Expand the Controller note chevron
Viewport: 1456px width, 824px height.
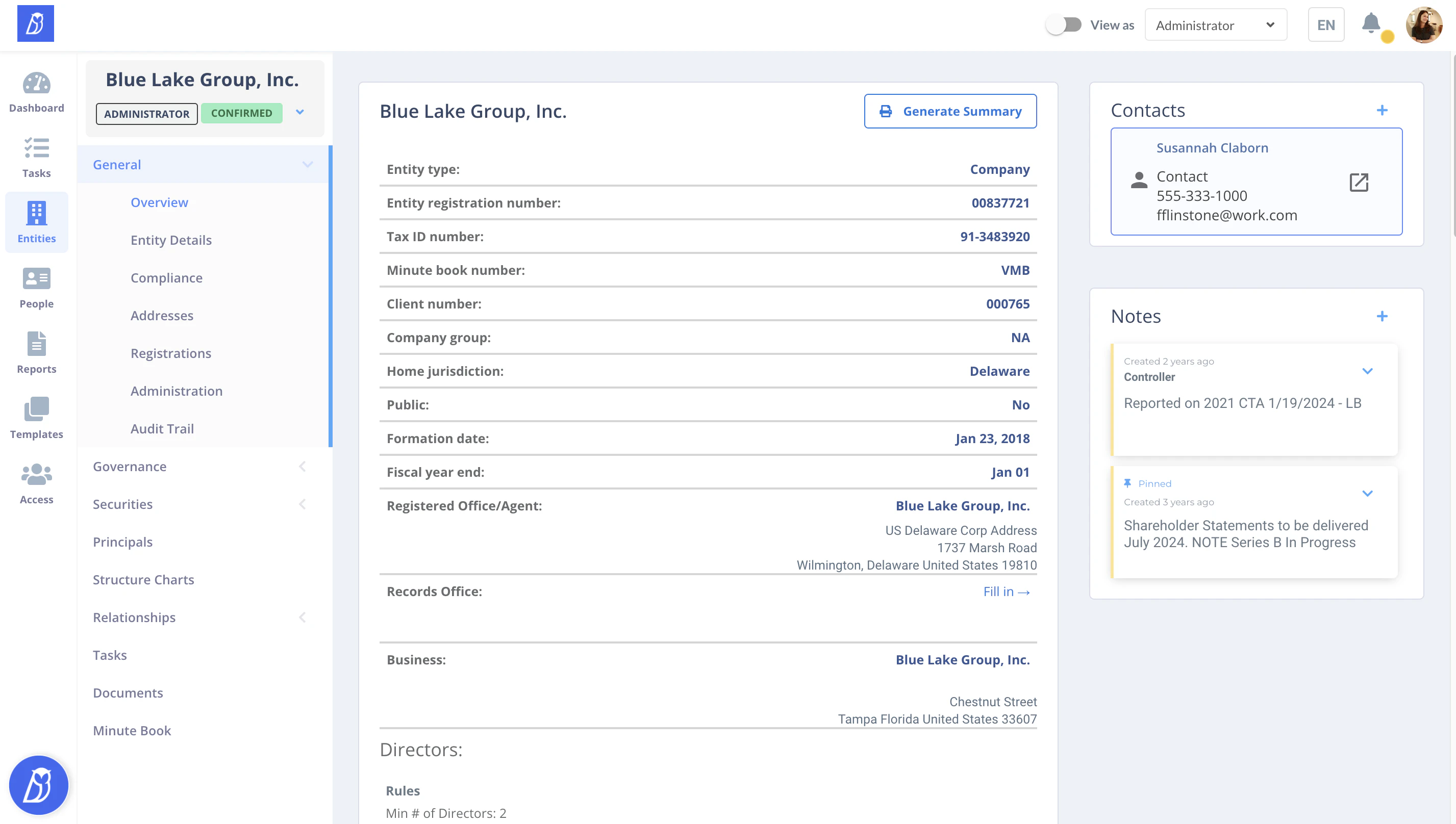click(1367, 371)
